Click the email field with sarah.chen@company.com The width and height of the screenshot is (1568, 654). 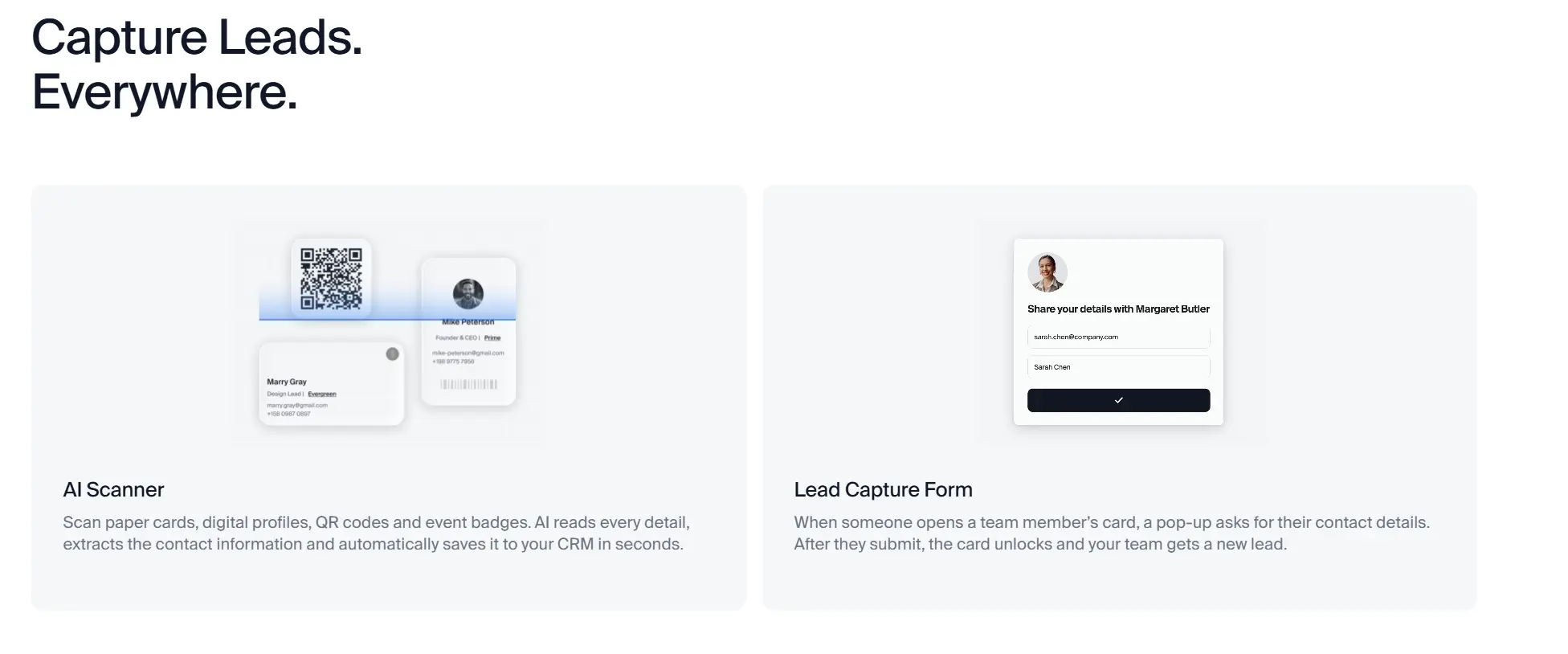click(x=1118, y=337)
